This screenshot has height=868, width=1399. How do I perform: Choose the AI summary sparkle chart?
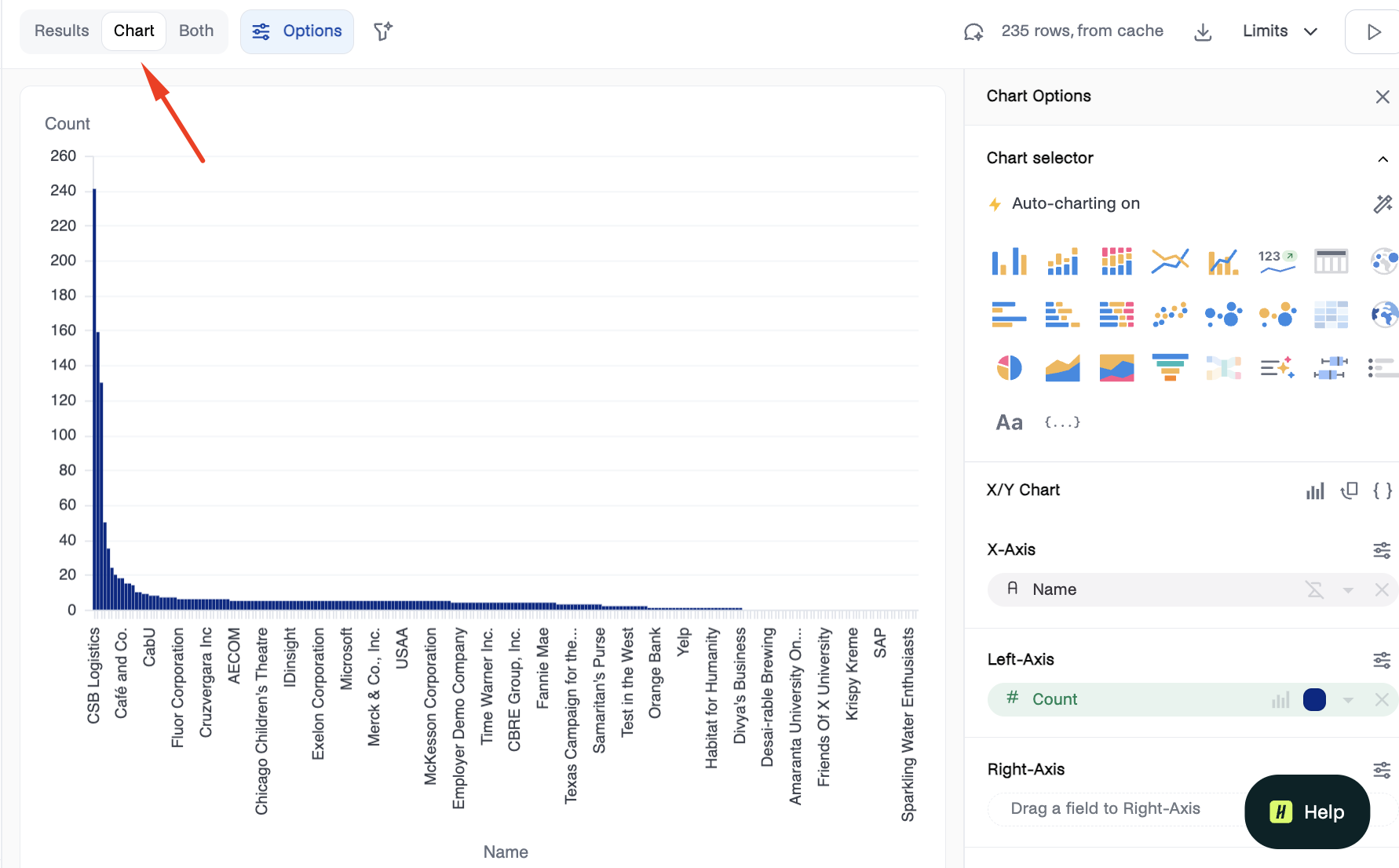pyautogui.click(x=1277, y=367)
